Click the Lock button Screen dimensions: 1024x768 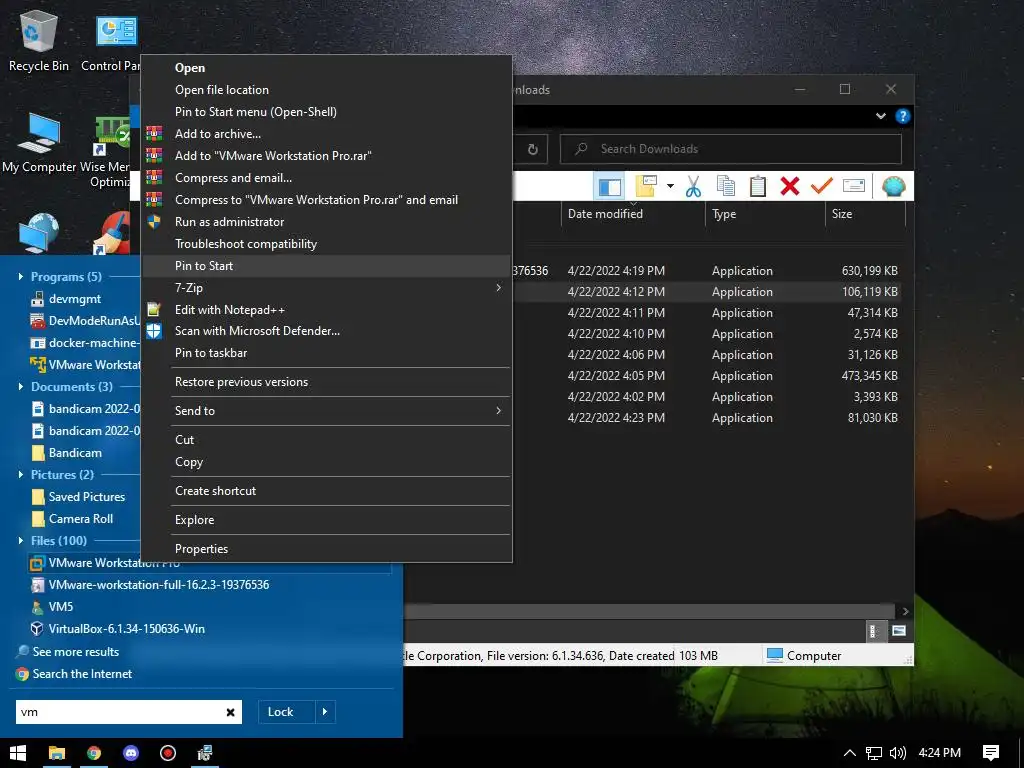point(287,712)
